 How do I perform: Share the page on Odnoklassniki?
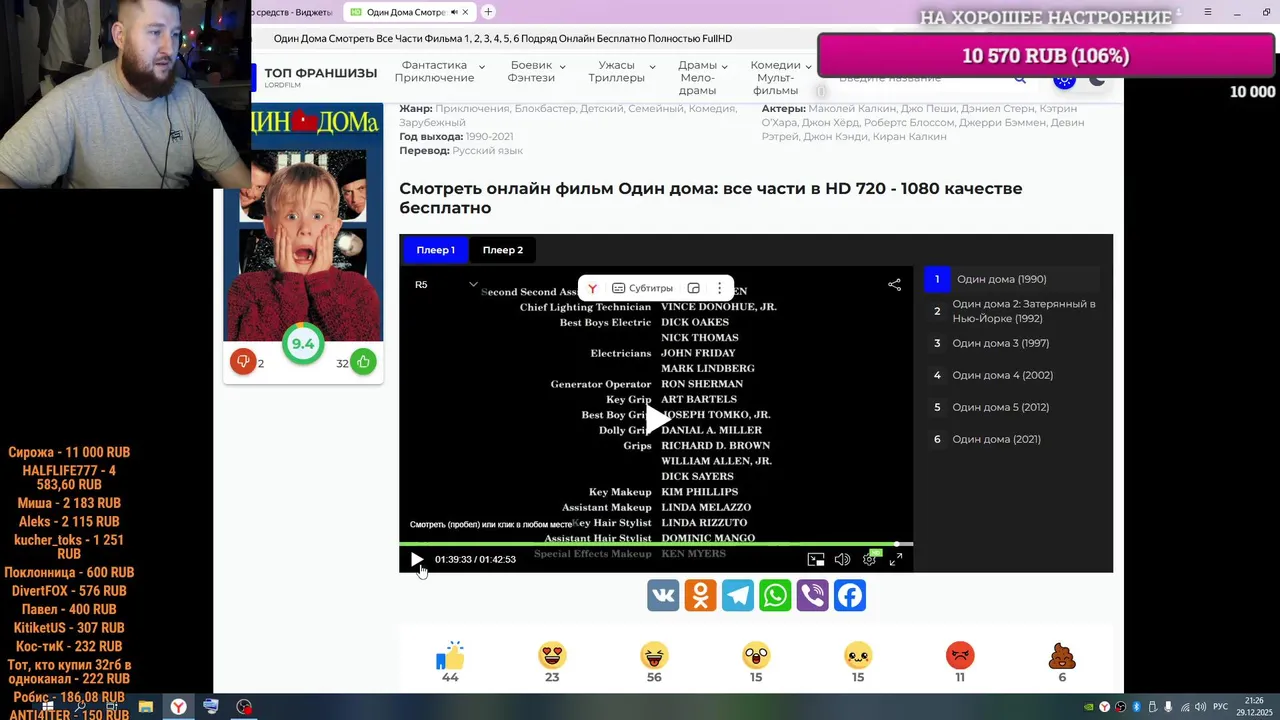coord(700,595)
